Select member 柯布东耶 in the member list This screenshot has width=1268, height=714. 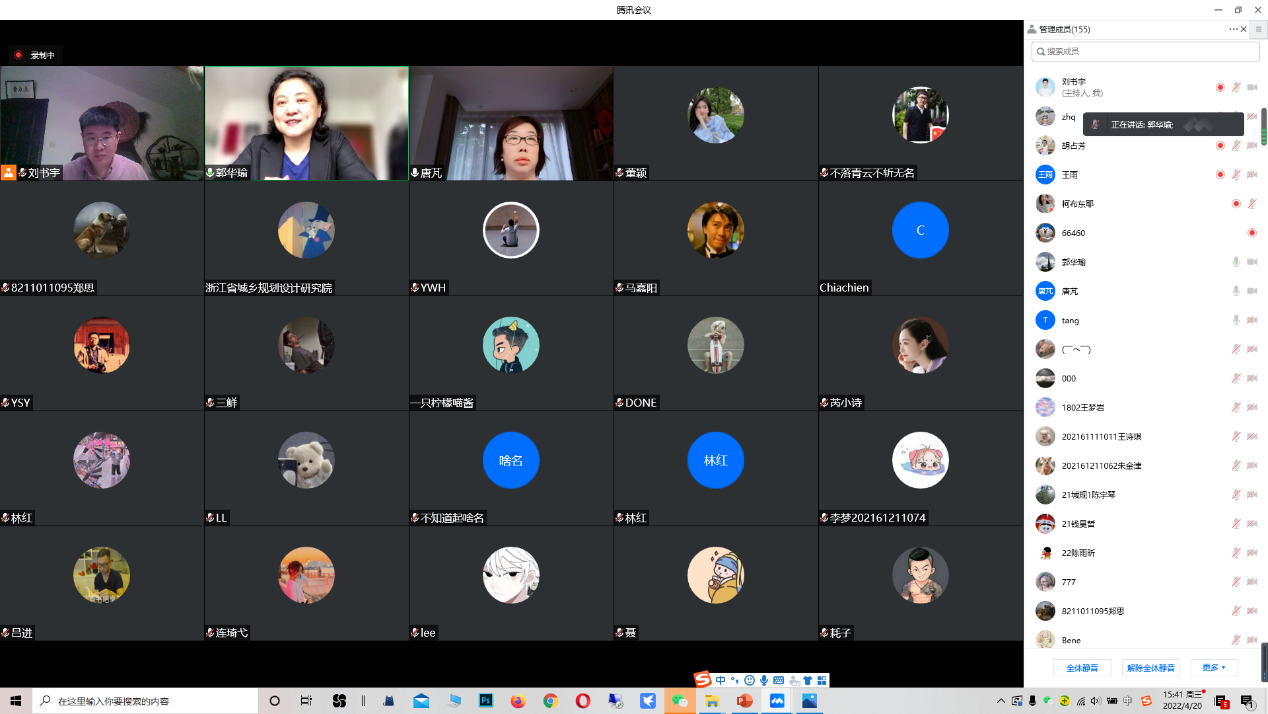1077,204
